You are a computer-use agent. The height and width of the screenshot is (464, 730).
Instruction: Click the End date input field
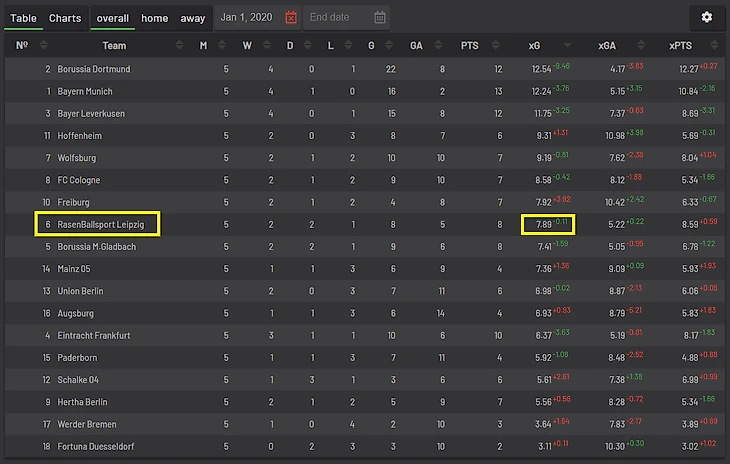click(335, 17)
